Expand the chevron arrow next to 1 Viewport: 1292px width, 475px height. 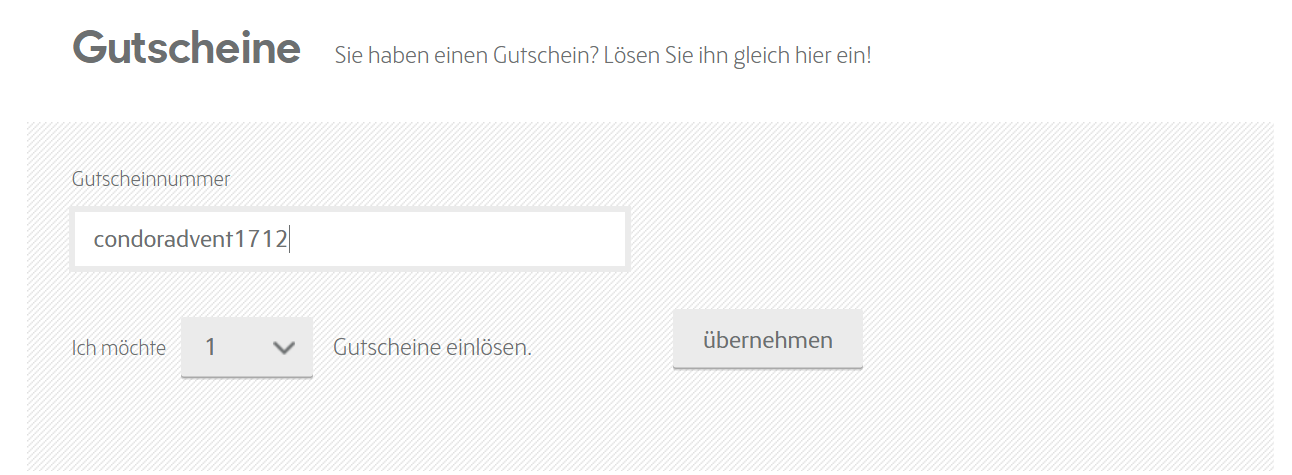[x=284, y=347]
